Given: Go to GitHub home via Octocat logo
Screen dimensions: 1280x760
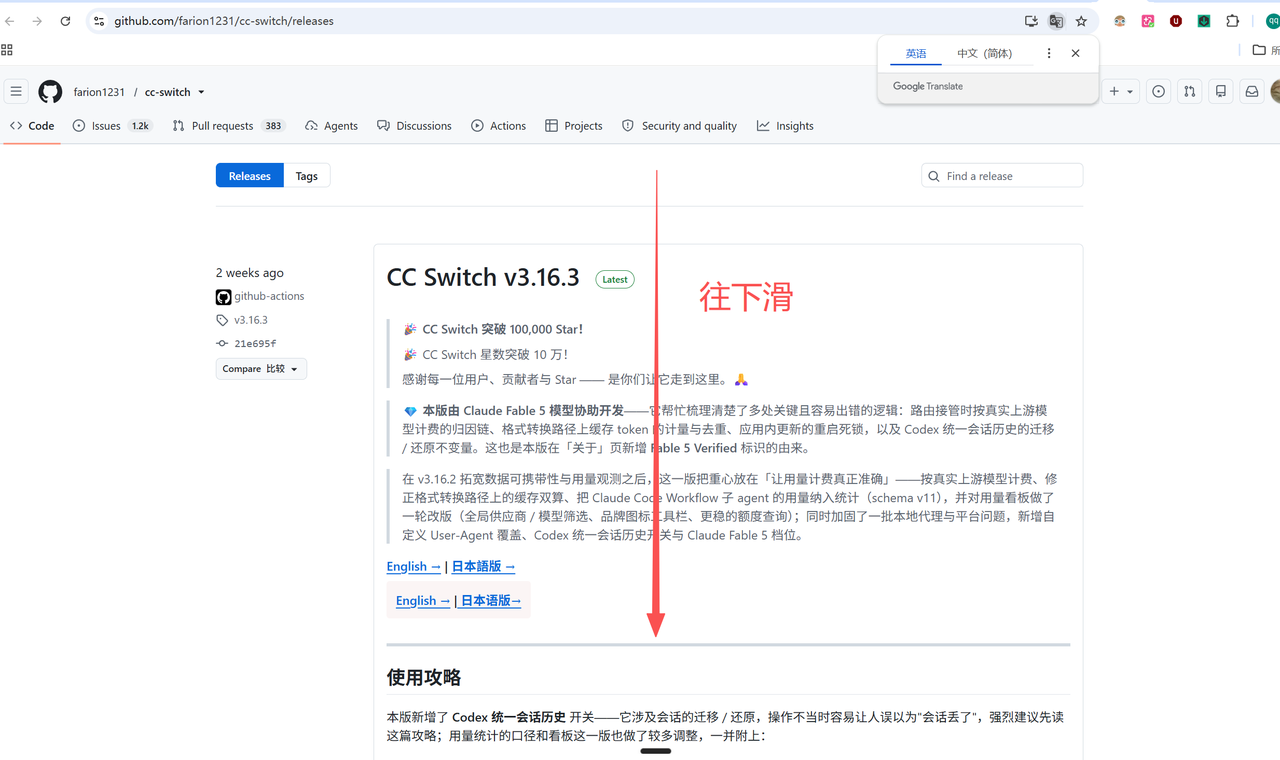Looking at the screenshot, I should (50, 92).
